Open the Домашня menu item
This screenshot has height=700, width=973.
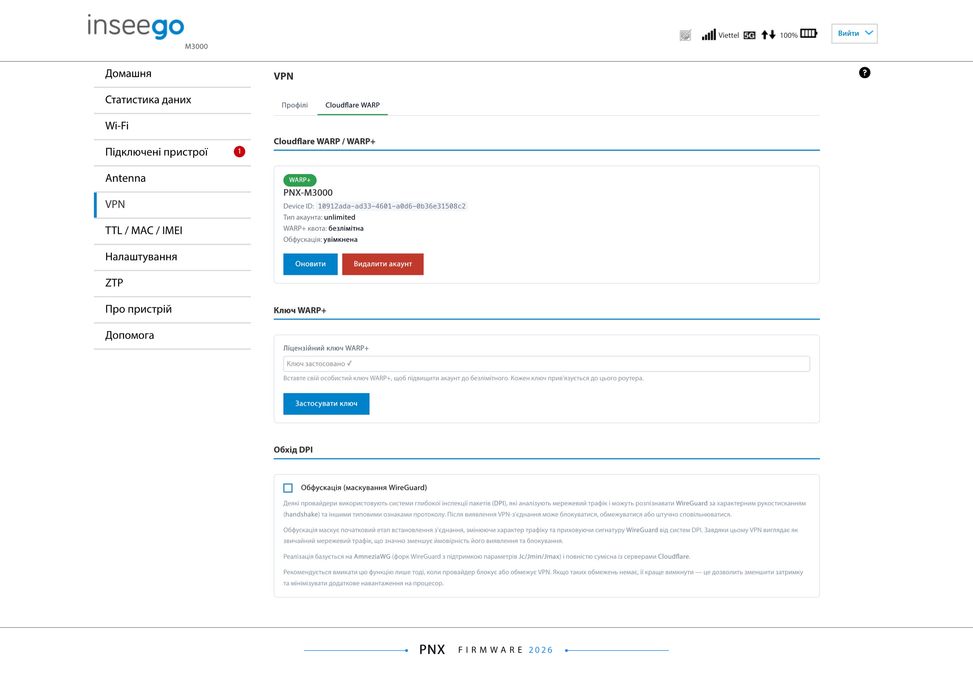pyautogui.click(x=173, y=73)
